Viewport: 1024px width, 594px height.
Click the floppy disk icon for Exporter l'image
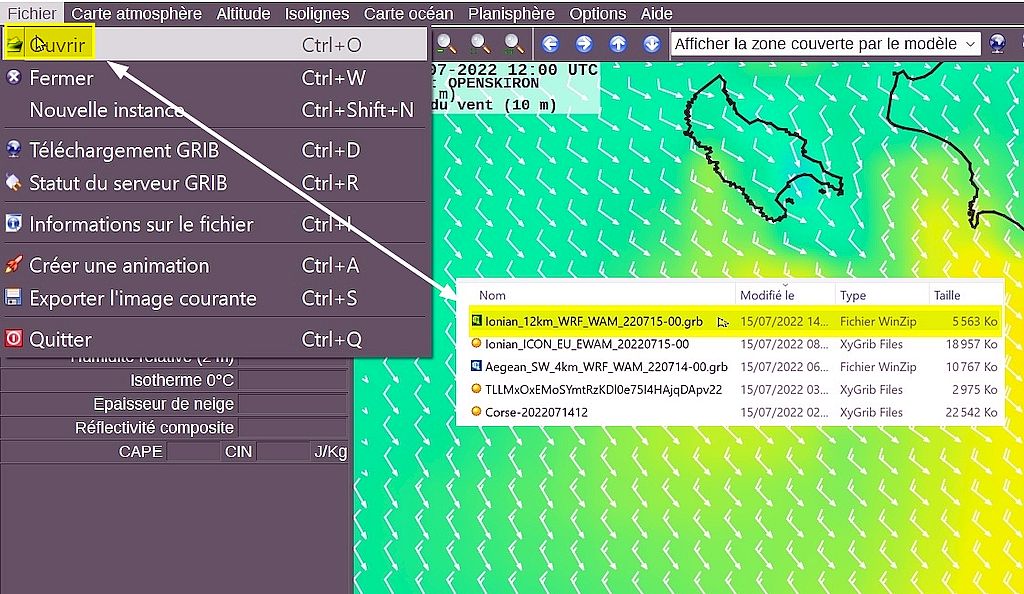pyautogui.click(x=14, y=298)
